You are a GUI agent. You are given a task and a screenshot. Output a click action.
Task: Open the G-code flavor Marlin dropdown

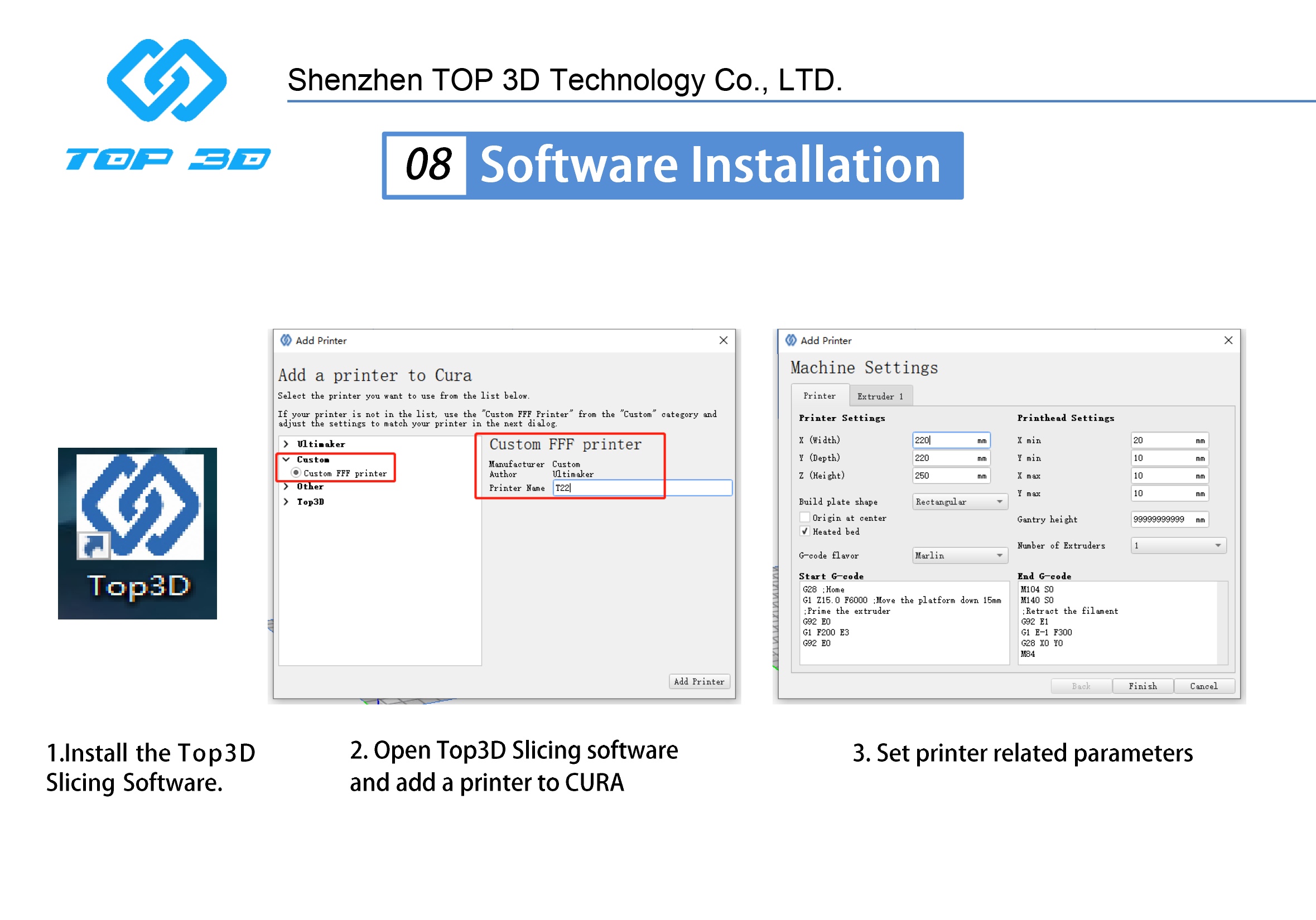(x=960, y=556)
